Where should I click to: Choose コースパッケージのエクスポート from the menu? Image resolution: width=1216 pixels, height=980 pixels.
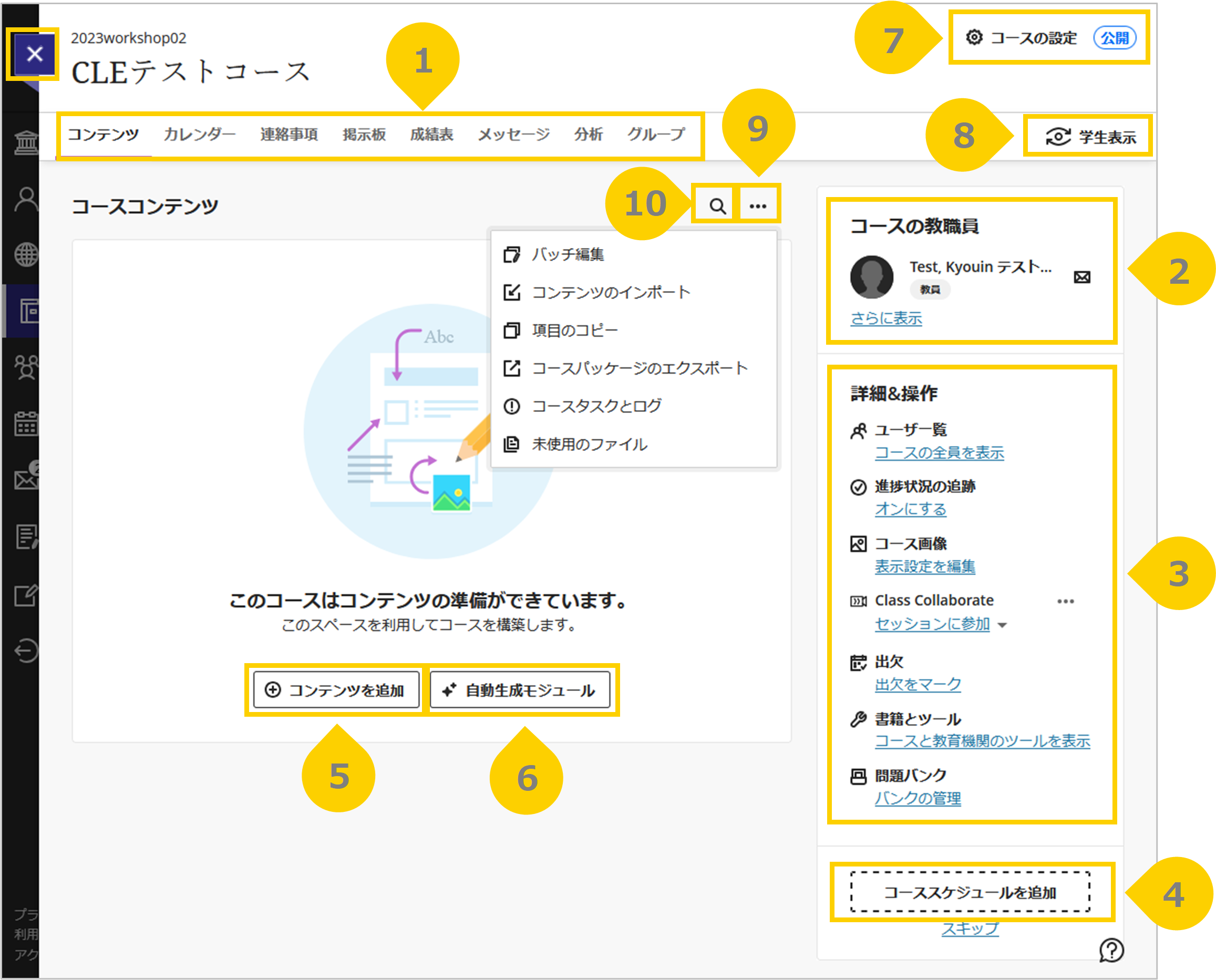633,368
